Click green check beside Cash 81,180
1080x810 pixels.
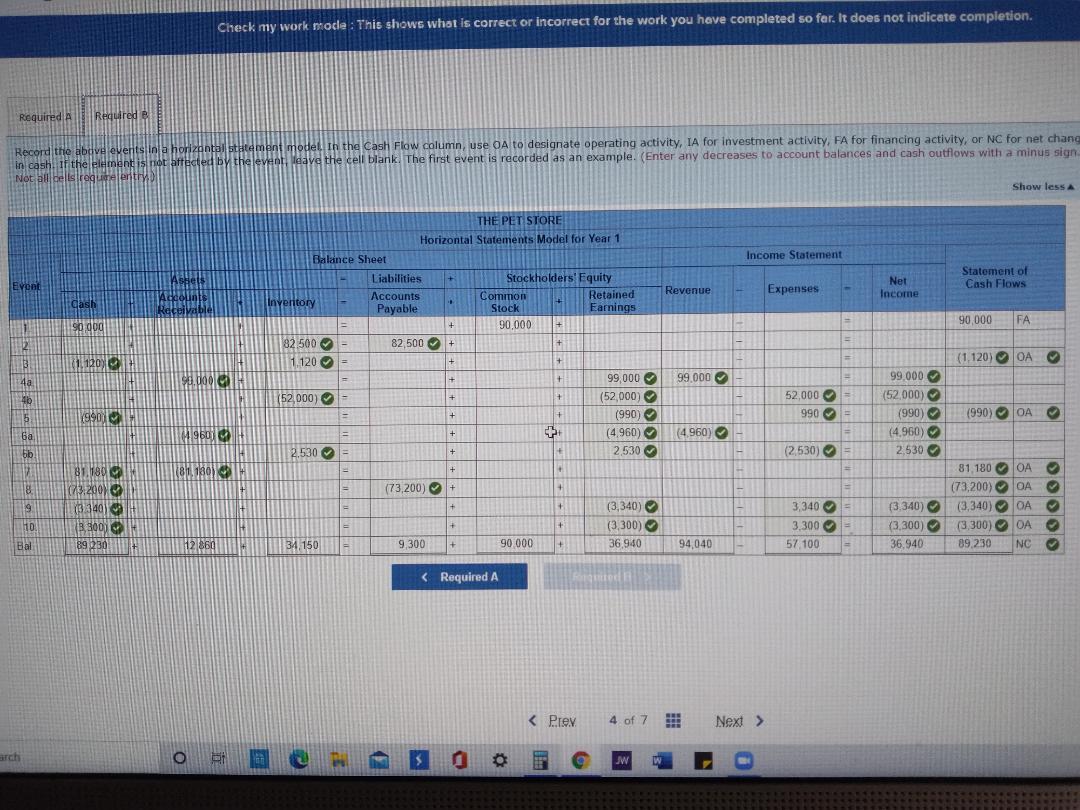pyautogui.click(x=116, y=472)
